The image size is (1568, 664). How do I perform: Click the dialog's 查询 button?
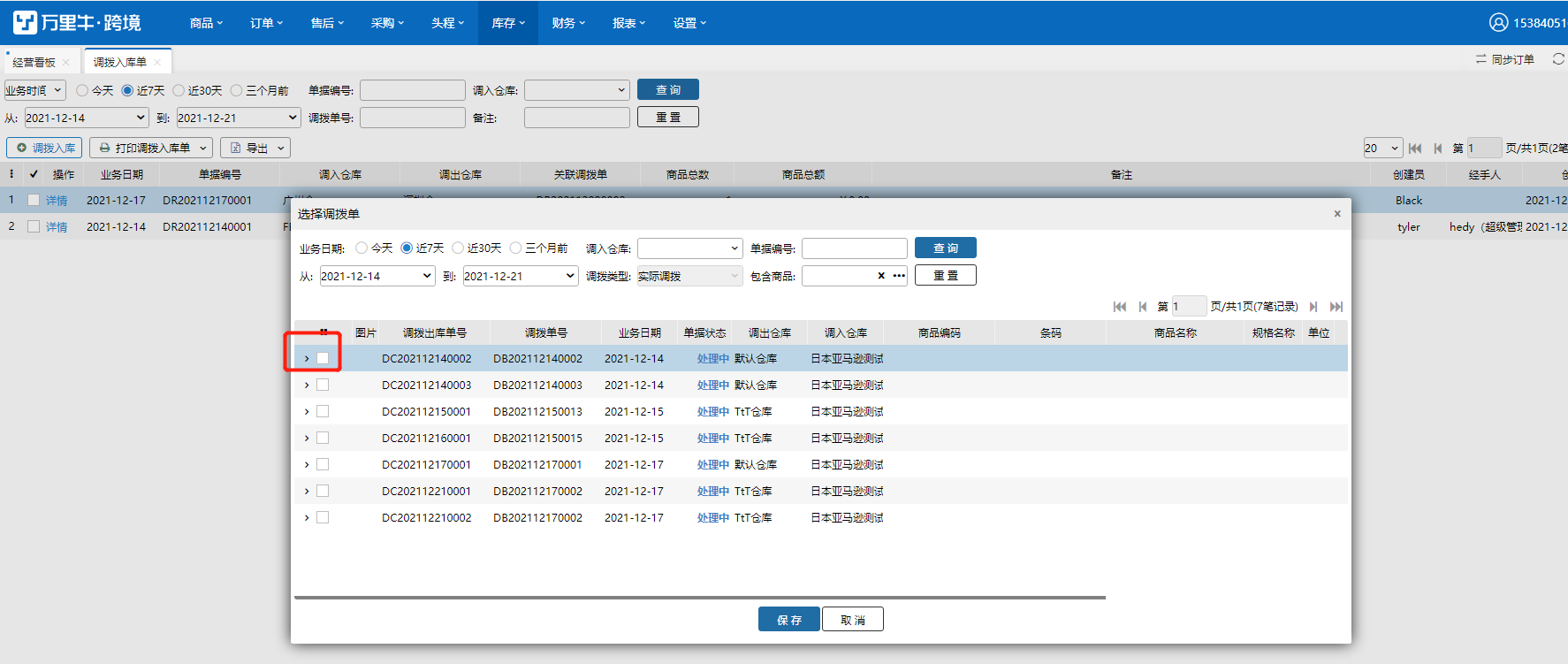pos(946,248)
